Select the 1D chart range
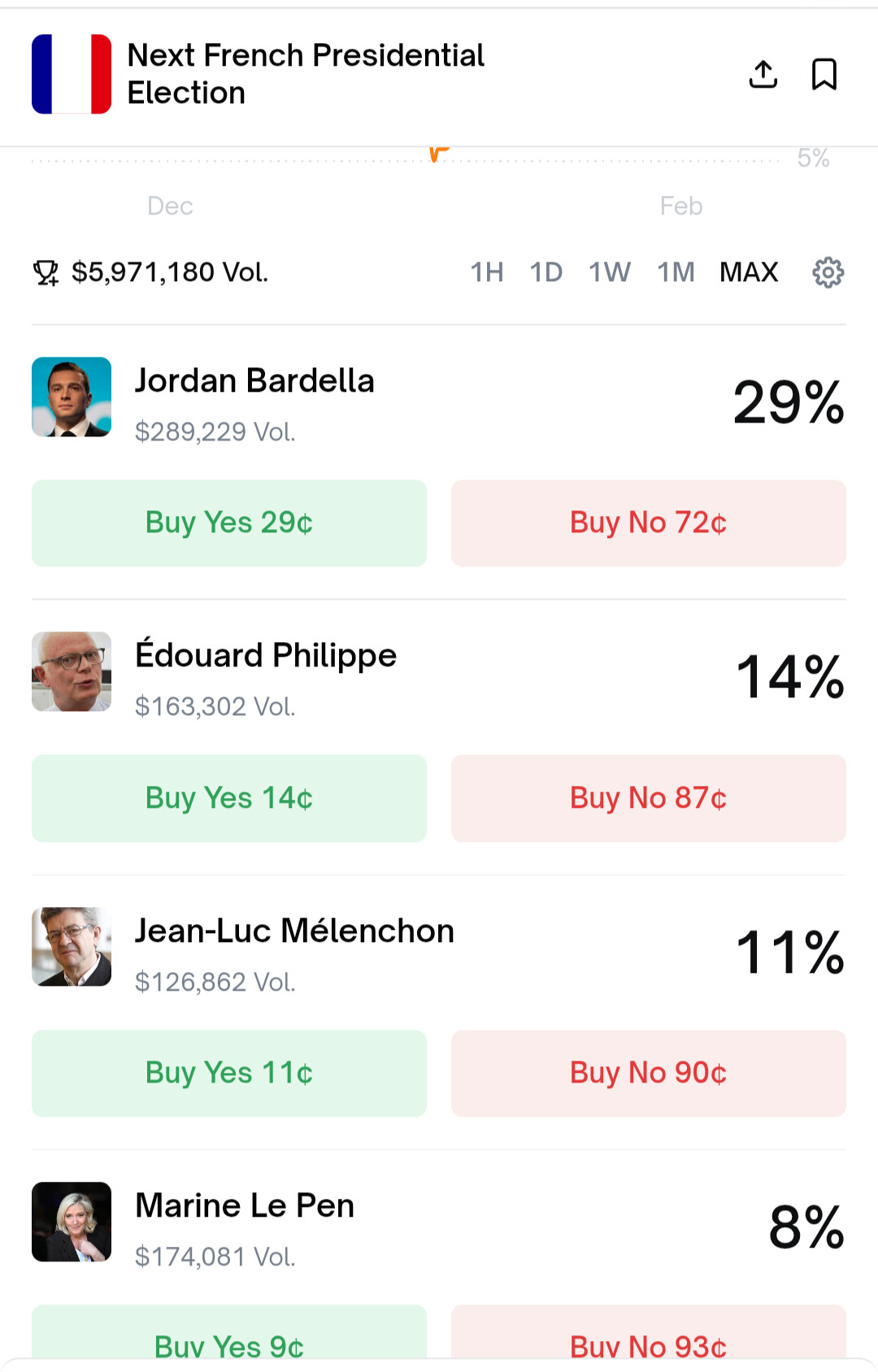The image size is (878, 1372). click(x=545, y=272)
